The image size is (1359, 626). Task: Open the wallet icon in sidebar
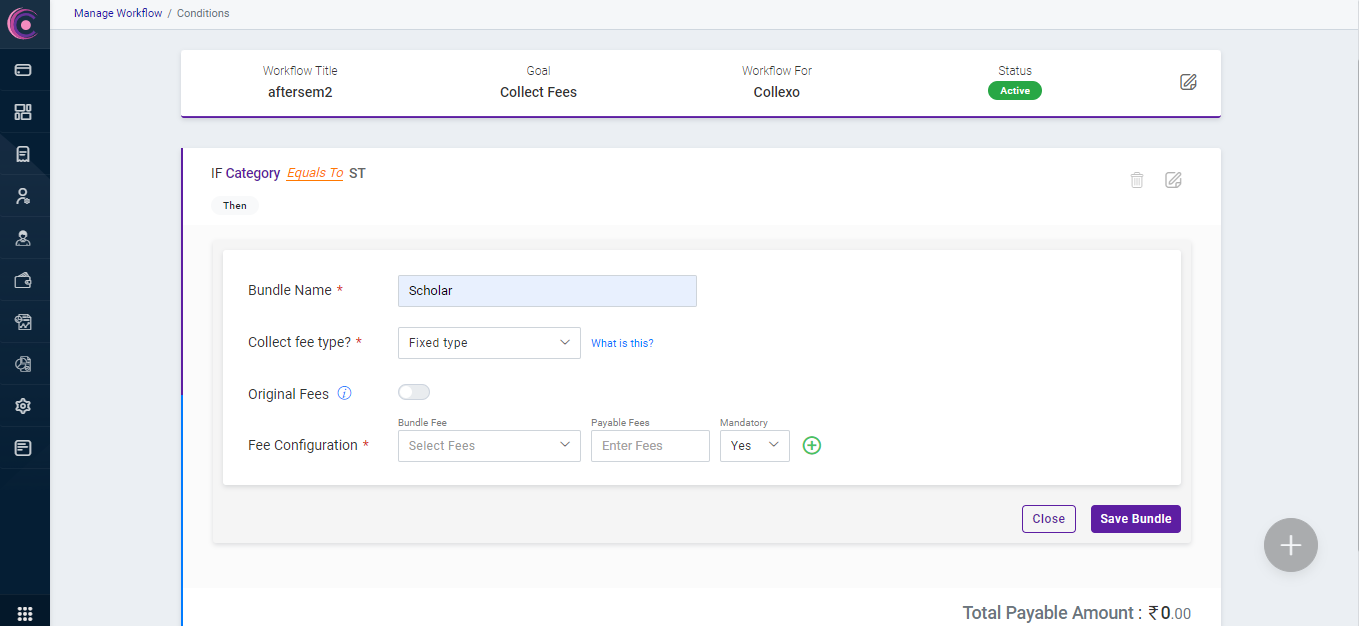[23, 281]
